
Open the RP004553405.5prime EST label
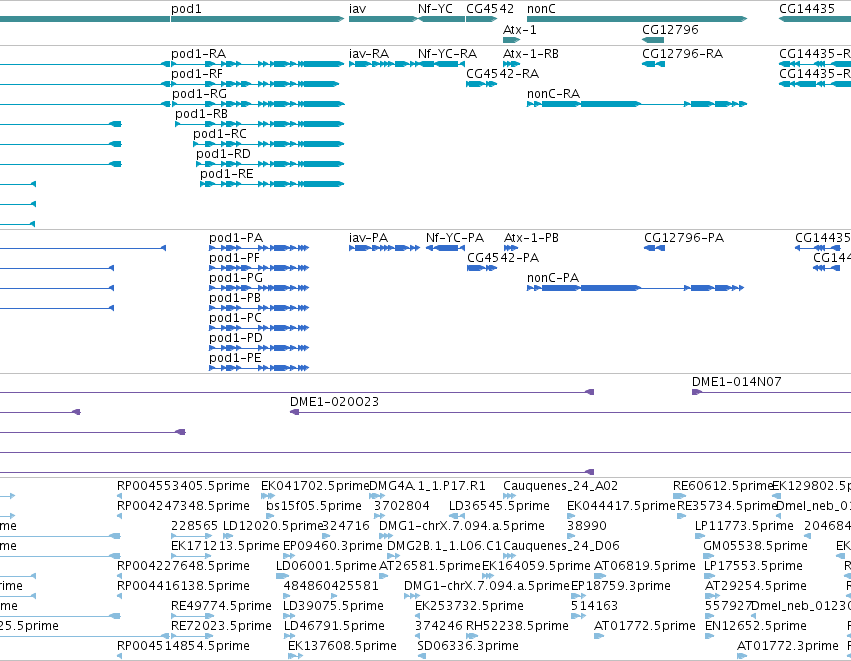tap(183, 486)
